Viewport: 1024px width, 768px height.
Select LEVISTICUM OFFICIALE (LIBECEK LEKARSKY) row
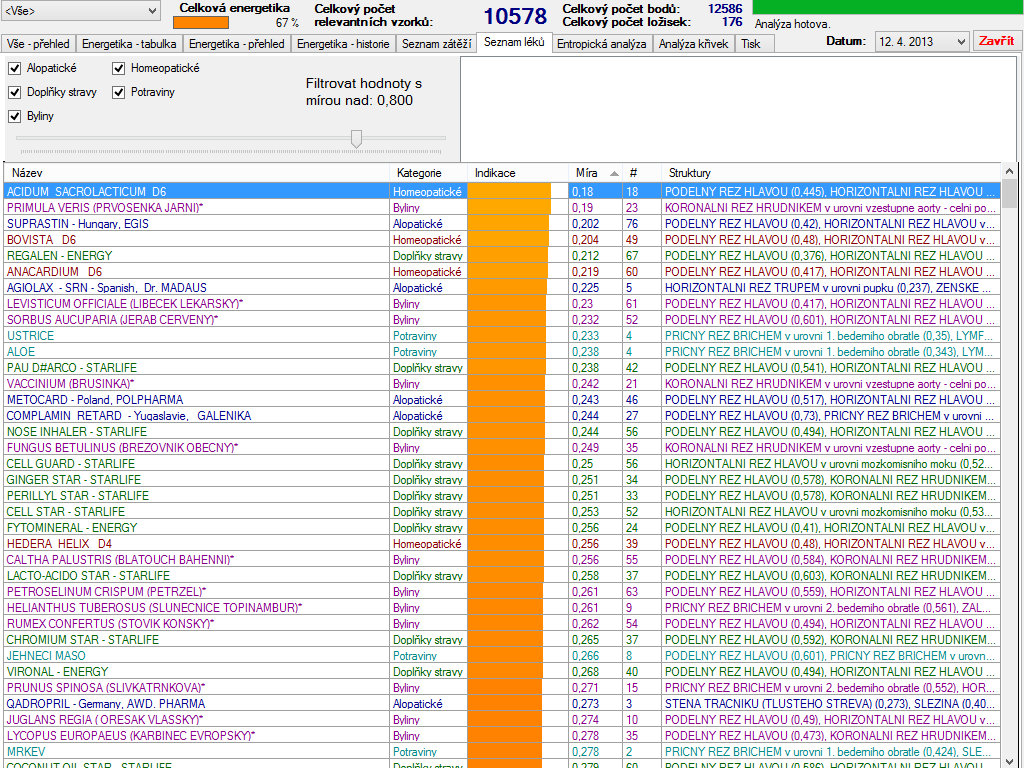point(502,304)
